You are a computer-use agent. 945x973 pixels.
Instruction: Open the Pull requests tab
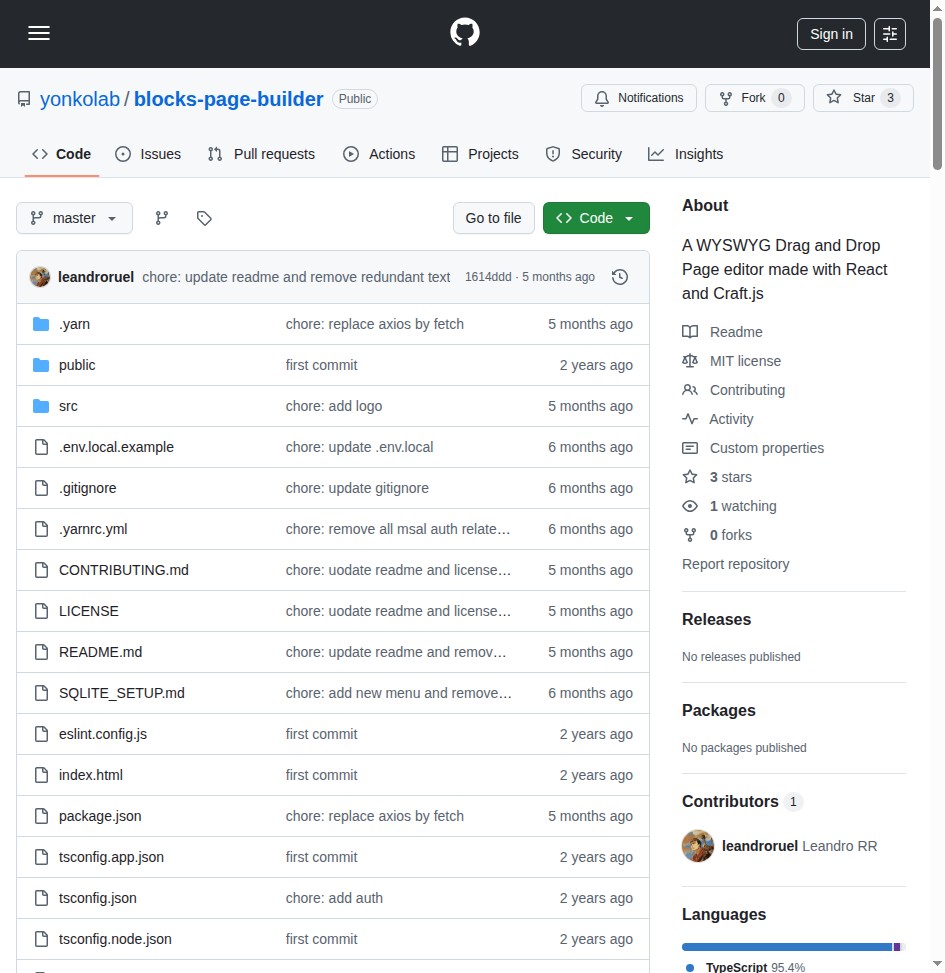261,154
